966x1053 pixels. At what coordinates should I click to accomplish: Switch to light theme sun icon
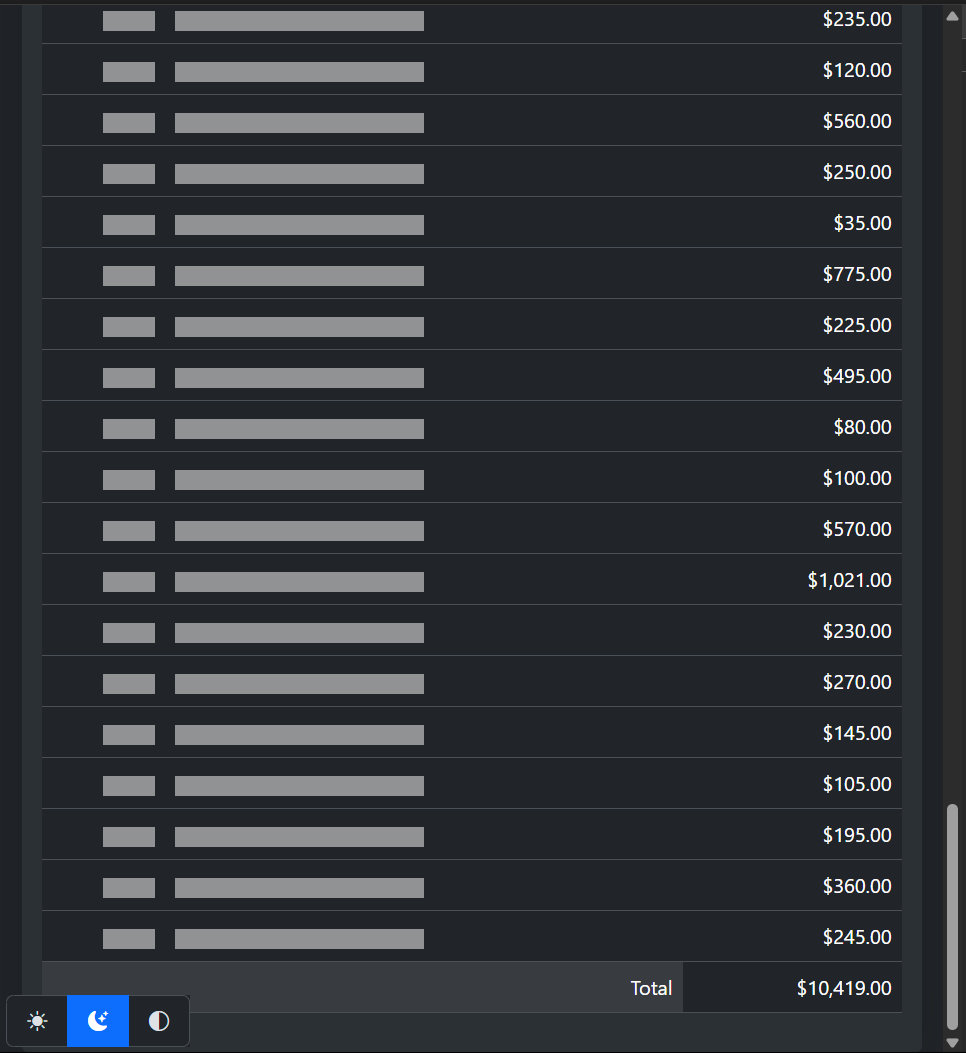point(37,1021)
